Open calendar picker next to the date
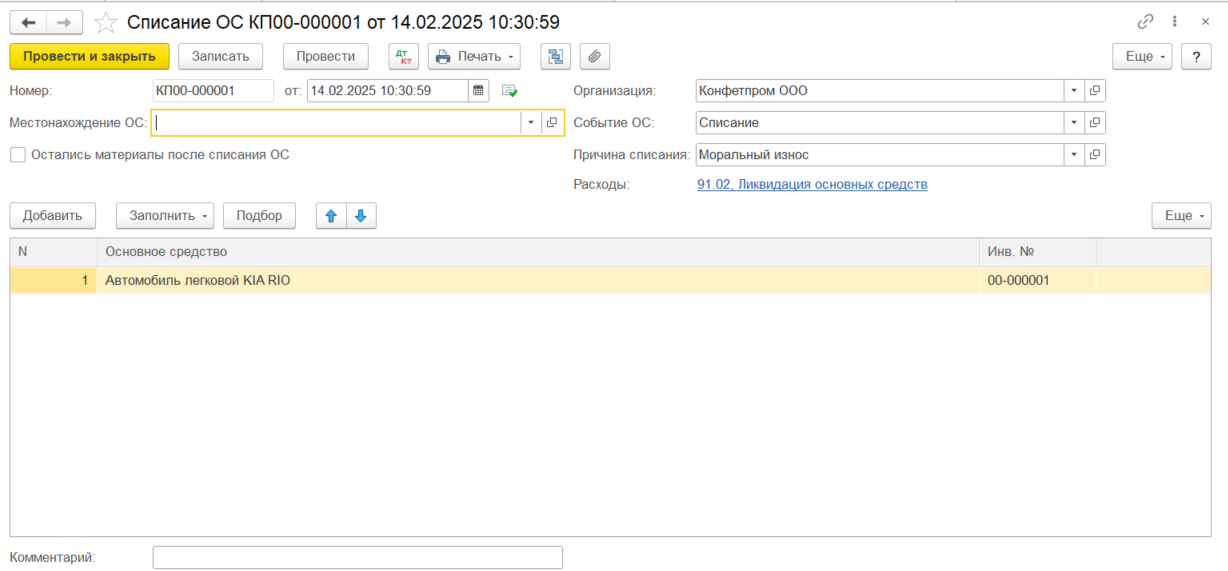This screenshot has width=1228, height=571. click(478, 91)
